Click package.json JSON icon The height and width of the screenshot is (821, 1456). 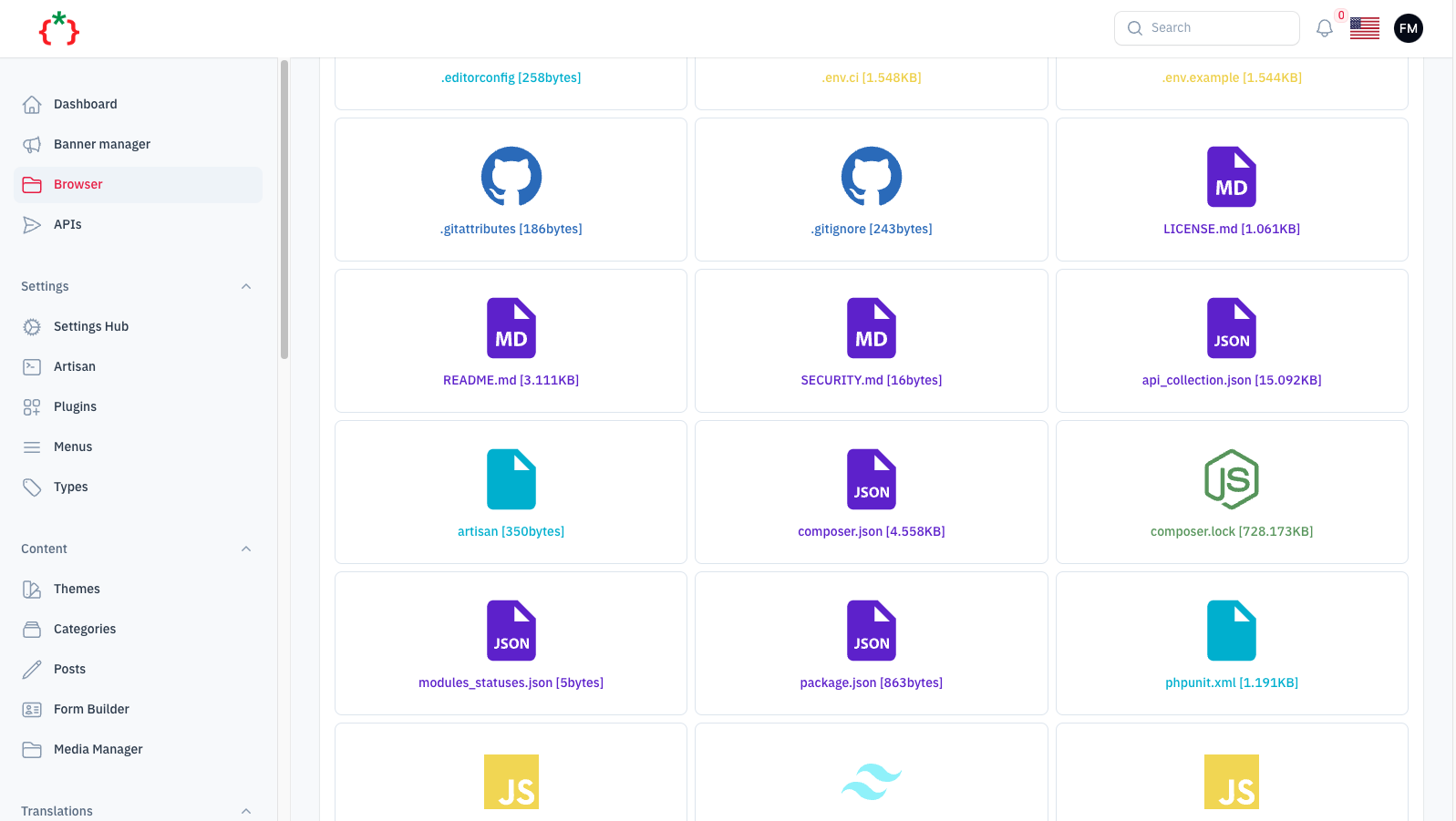872,631
